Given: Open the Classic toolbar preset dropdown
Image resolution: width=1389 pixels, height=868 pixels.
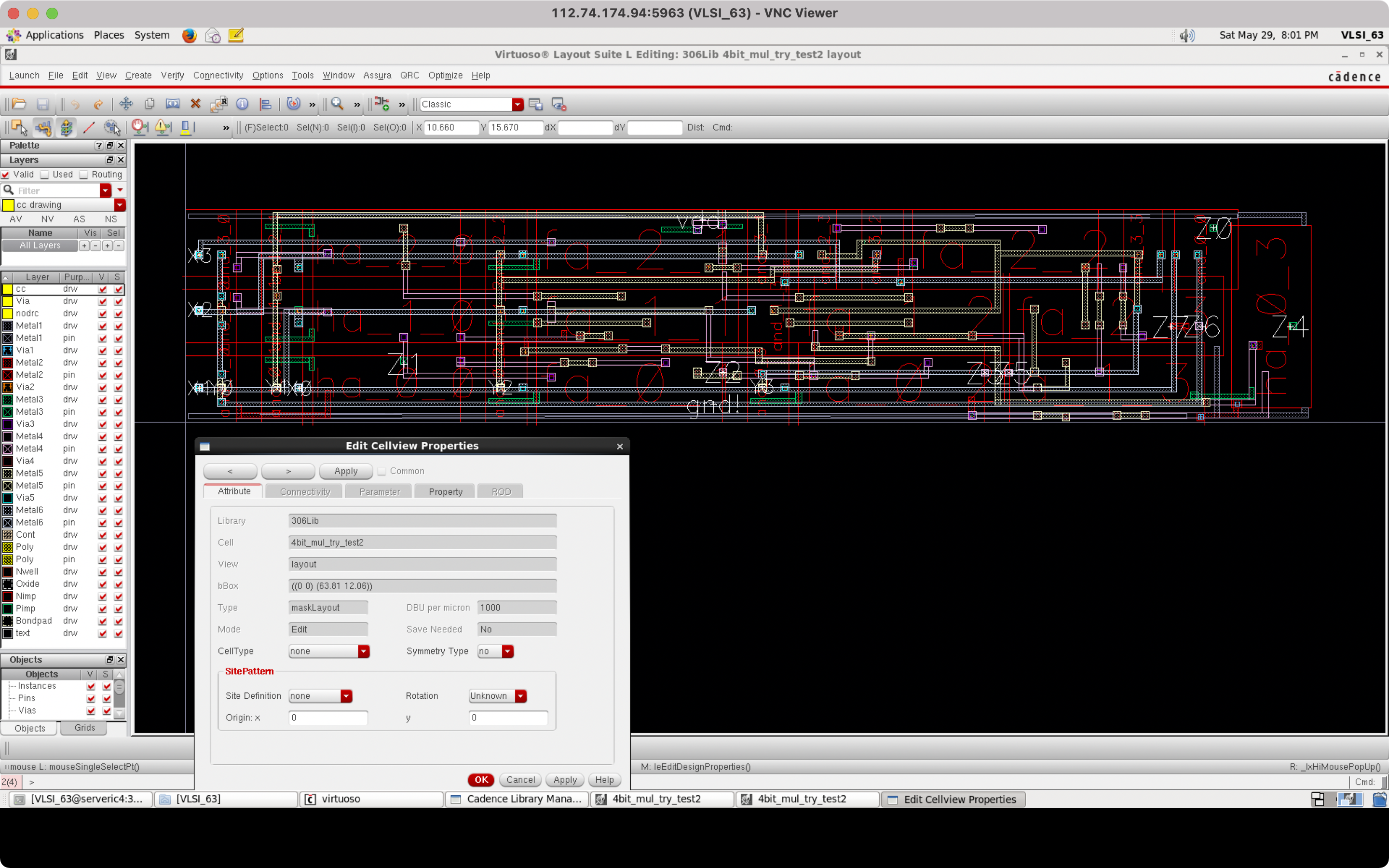Looking at the screenshot, I should 517,104.
